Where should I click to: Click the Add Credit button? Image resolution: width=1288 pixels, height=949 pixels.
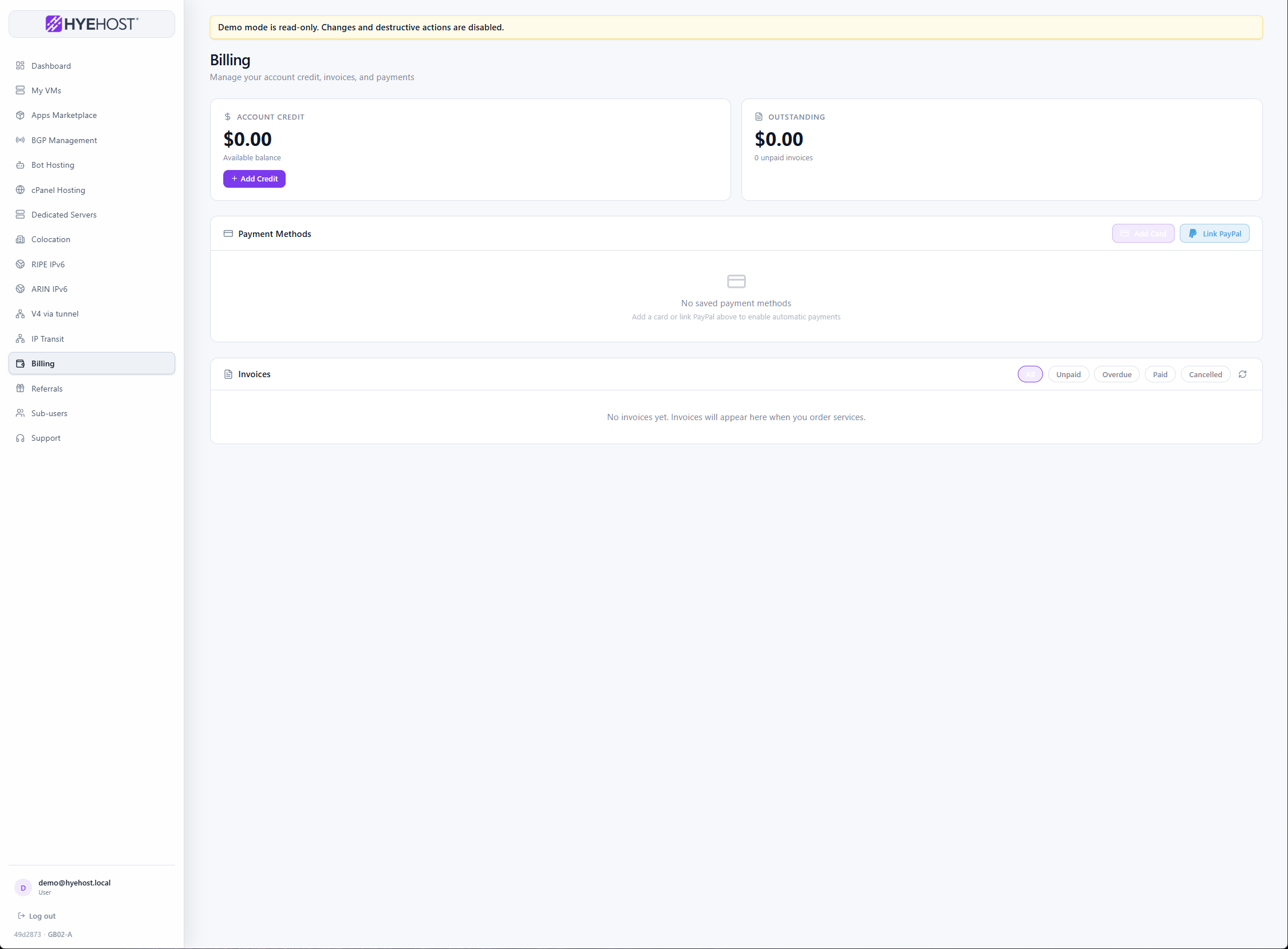[254, 179]
